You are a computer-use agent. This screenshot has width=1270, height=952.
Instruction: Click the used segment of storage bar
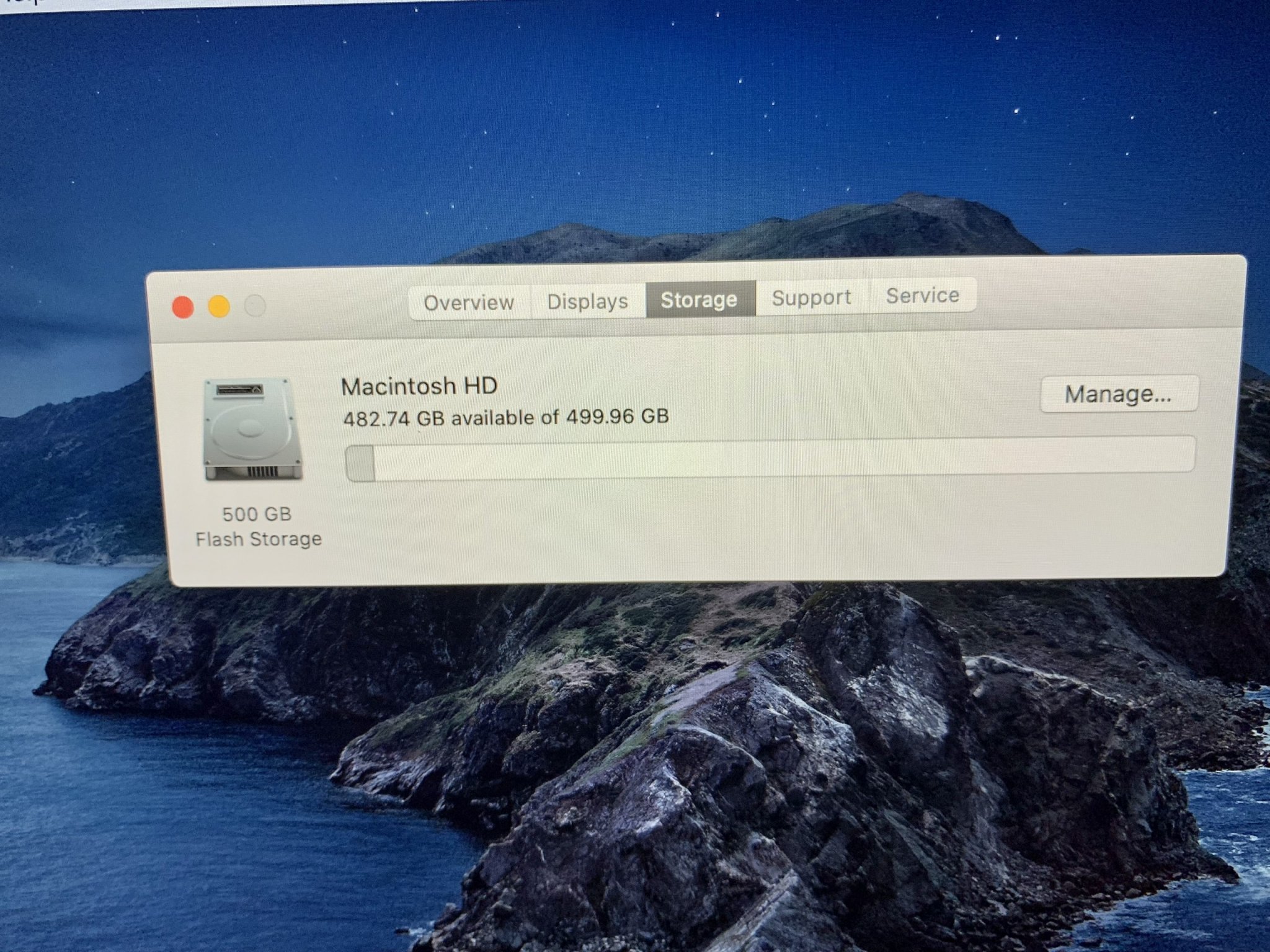click(x=360, y=462)
